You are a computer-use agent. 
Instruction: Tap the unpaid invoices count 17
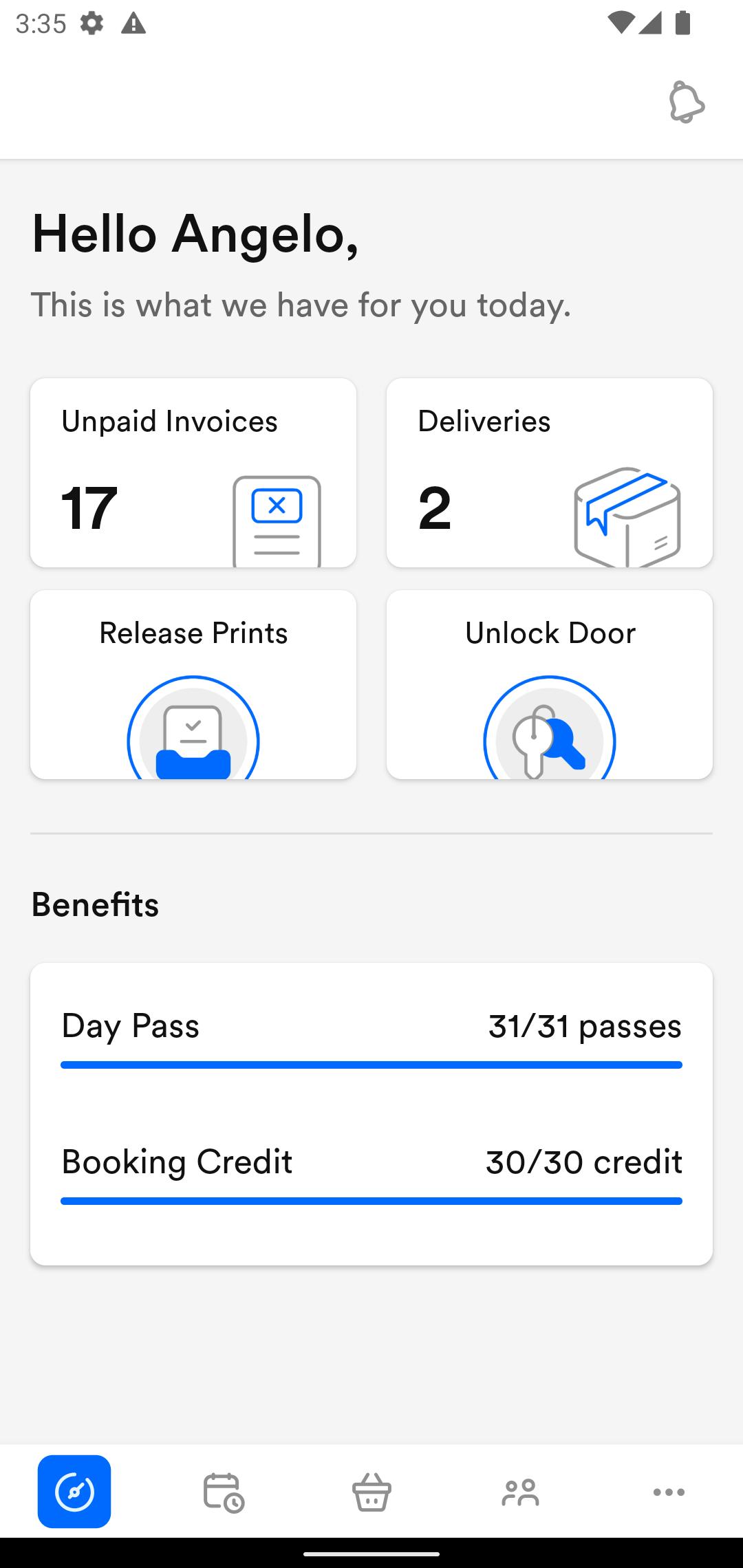click(x=89, y=508)
